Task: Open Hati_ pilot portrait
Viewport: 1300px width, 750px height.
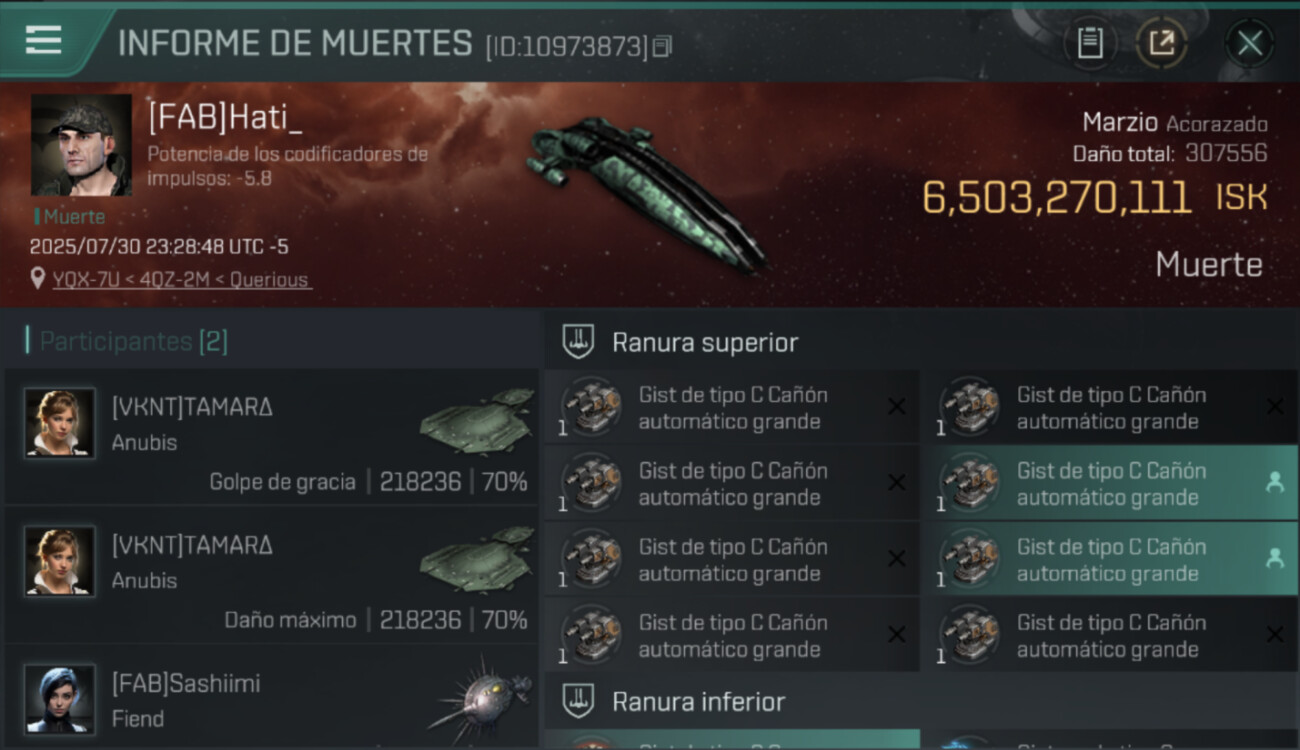Action: pyautogui.click(x=81, y=145)
